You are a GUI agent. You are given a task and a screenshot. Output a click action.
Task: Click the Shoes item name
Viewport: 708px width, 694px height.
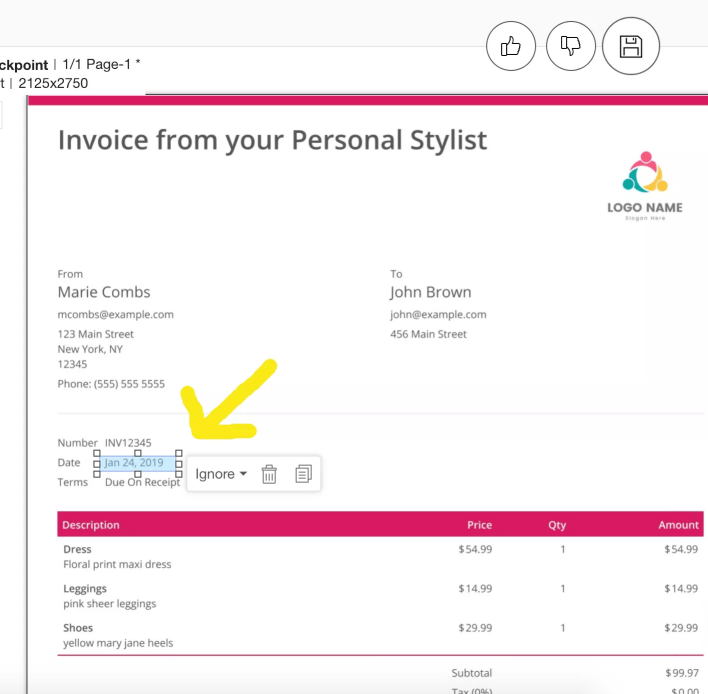click(78, 628)
